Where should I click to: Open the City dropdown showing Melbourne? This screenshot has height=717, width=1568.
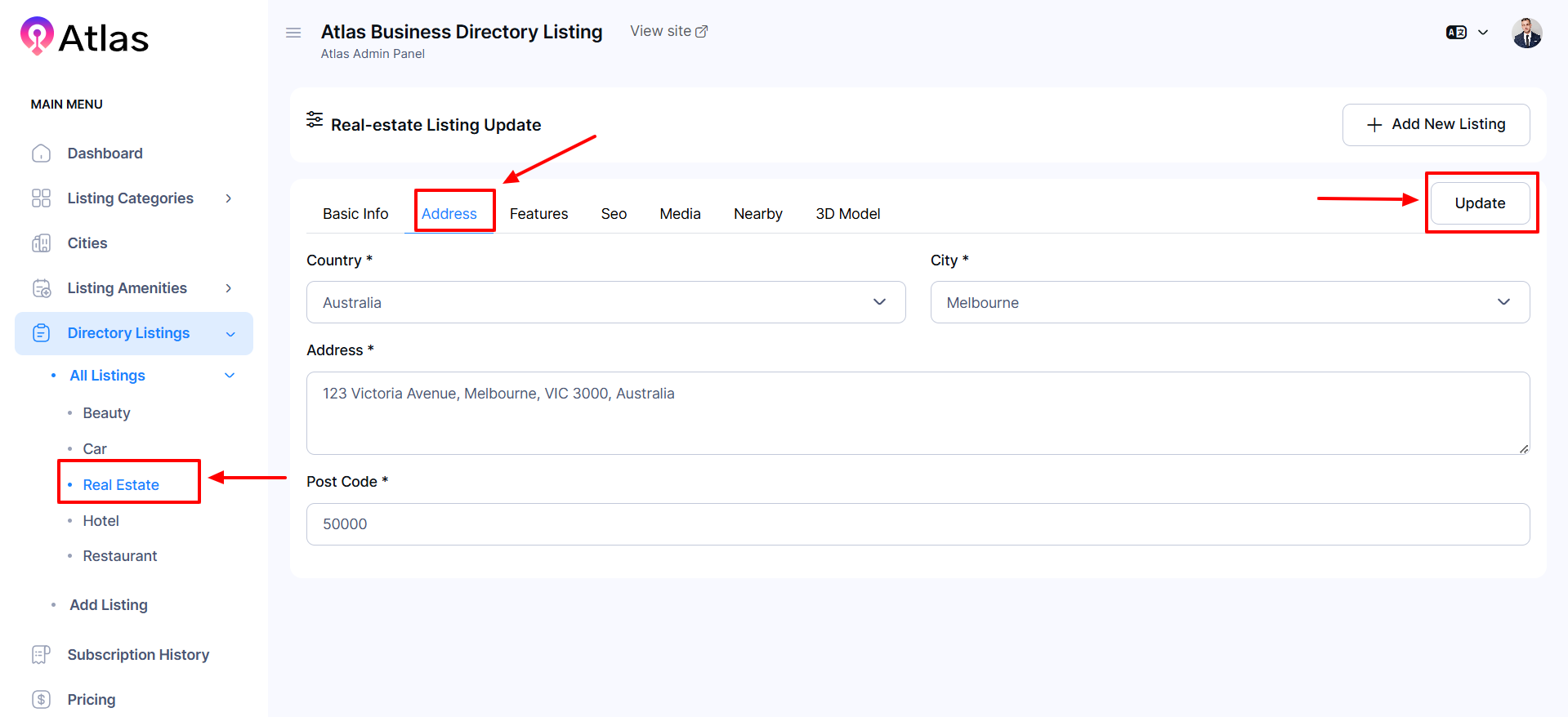click(1229, 302)
